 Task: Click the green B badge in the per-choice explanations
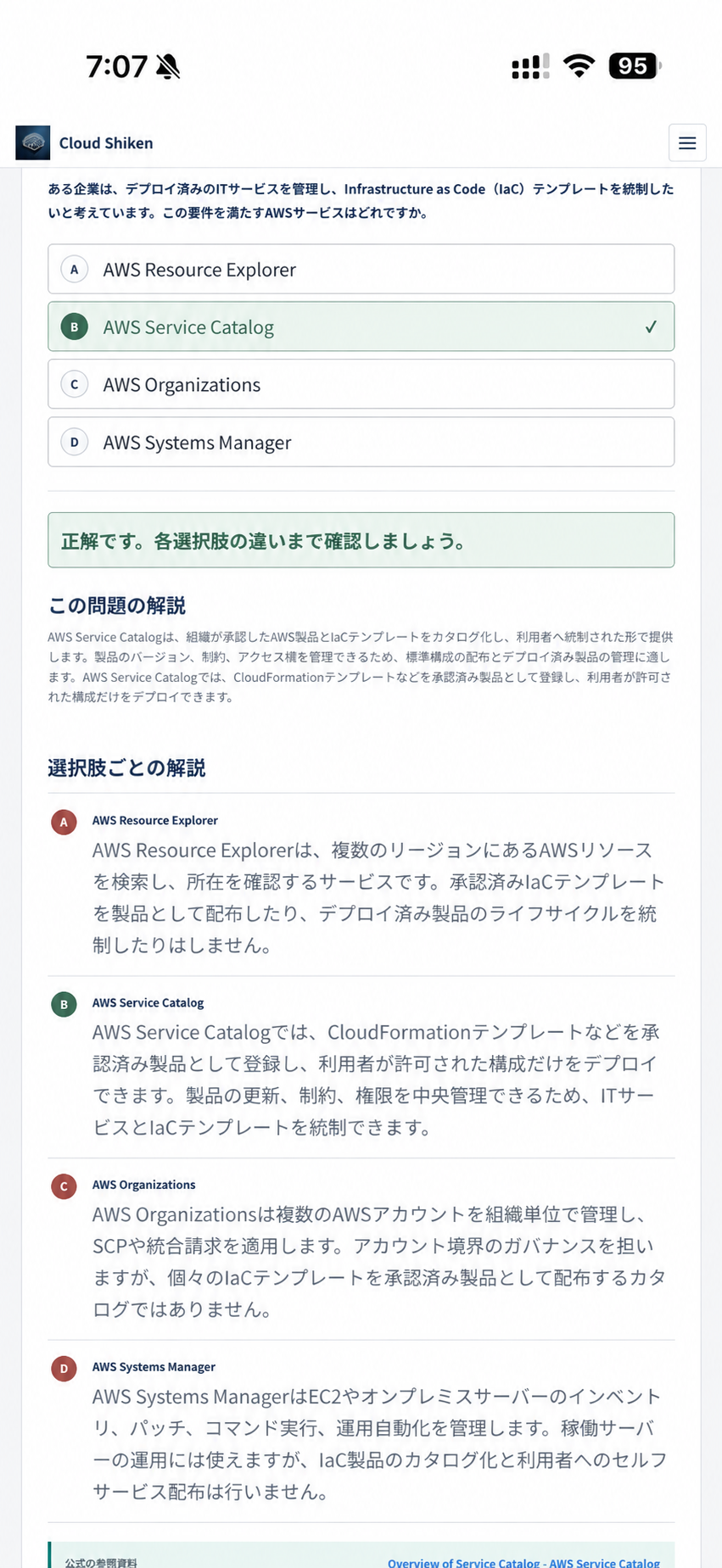(64, 1005)
